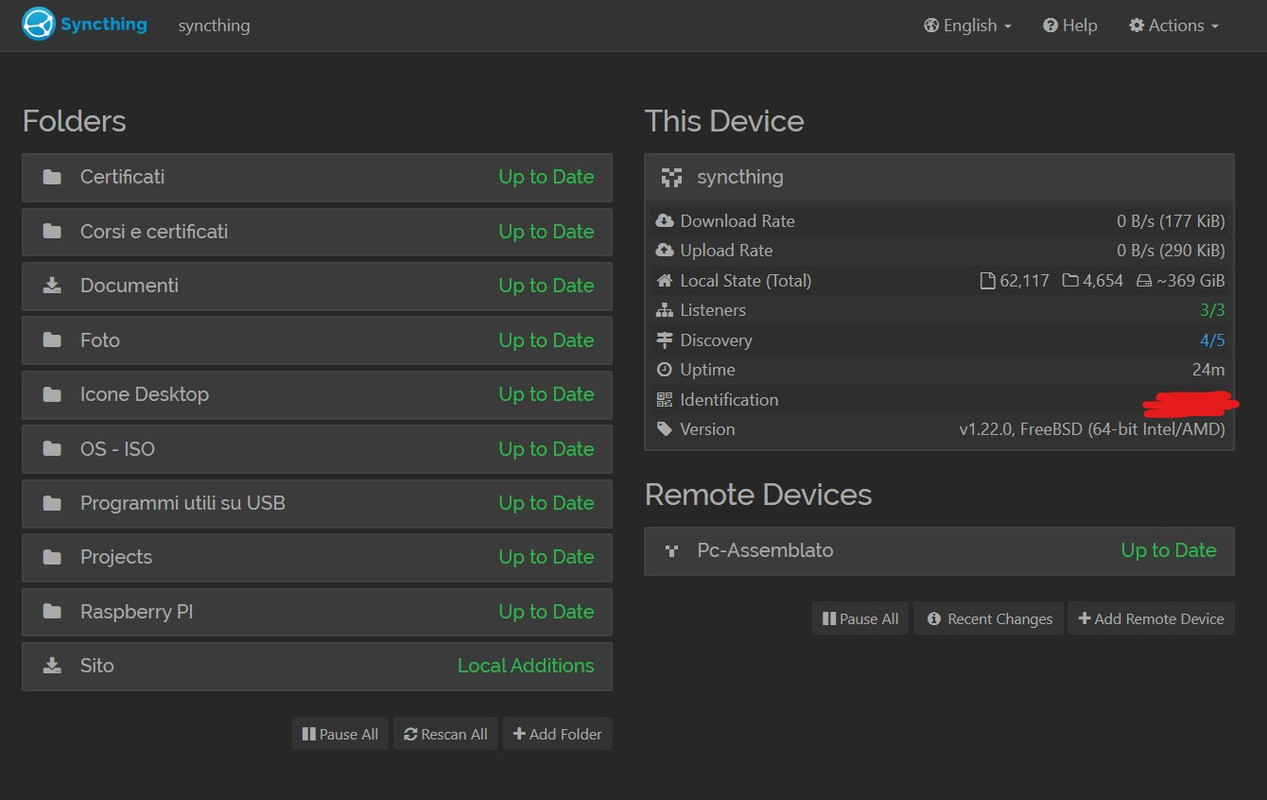The height and width of the screenshot is (800, 1267).
Task: Expand the Certificati folder panel
Action: [317, 178]
